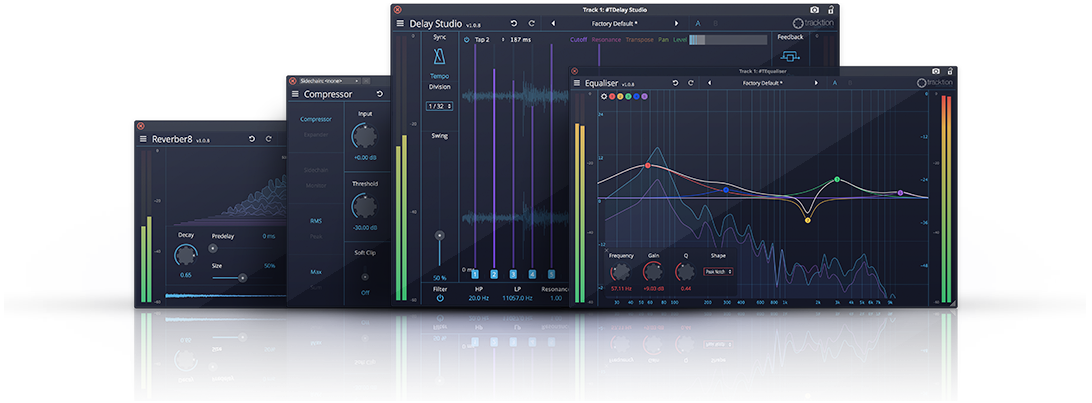Toggle the lock icon in Delay Studio title bar

[x=831, y=10]
